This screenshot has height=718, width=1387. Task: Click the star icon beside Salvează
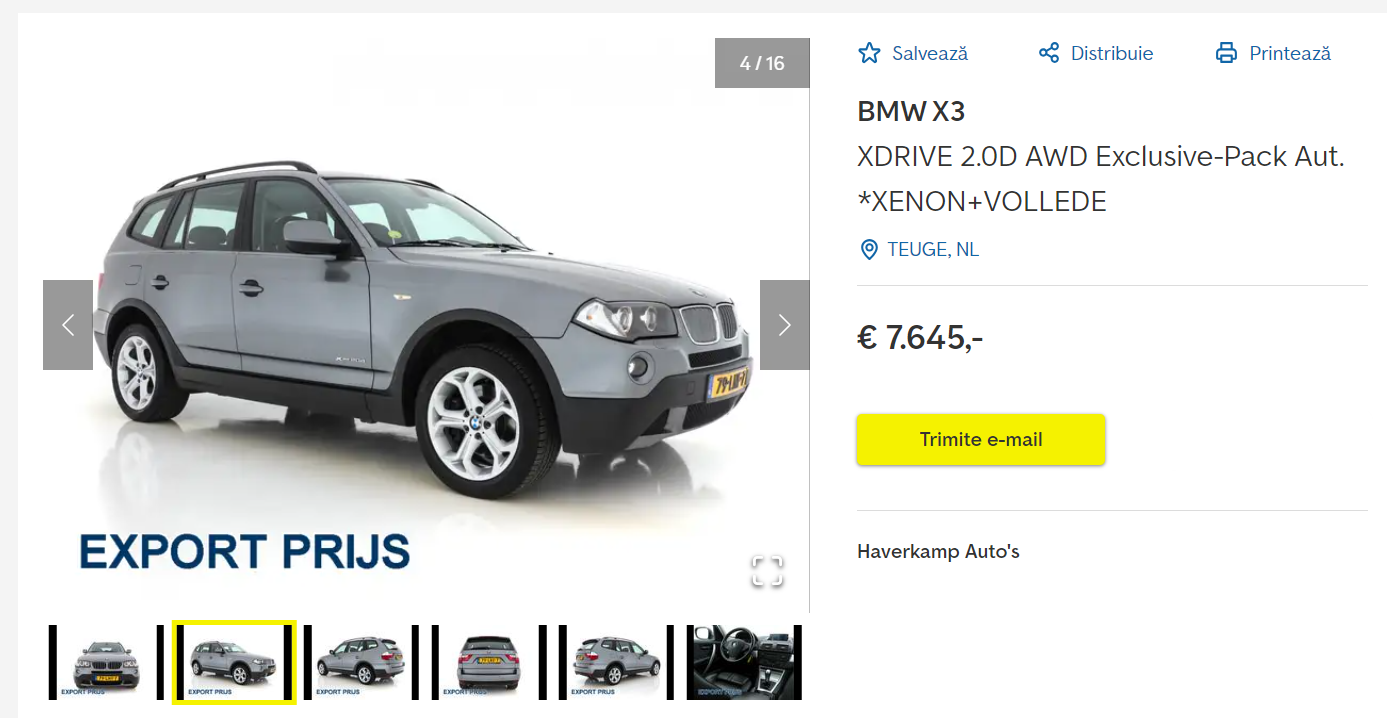click(869, 53)
